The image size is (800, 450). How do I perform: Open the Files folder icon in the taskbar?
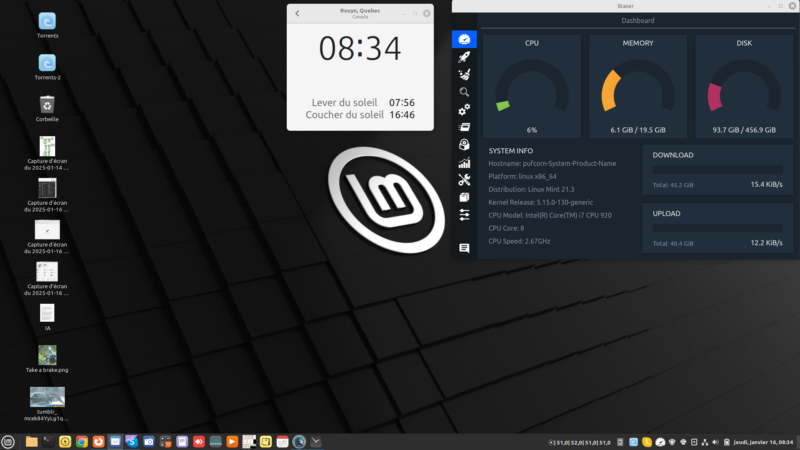pos(31,441)
